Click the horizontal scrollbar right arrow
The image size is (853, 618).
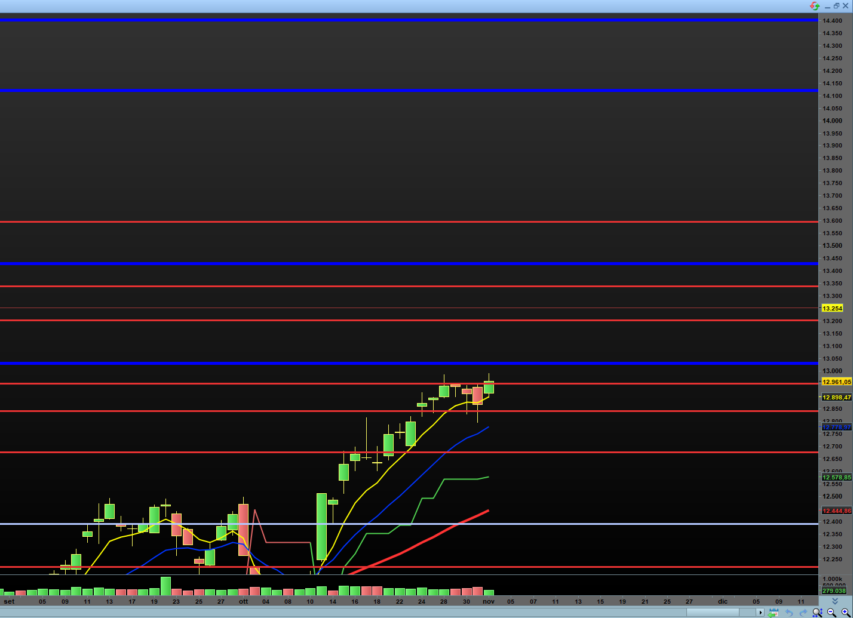[760, 612]
